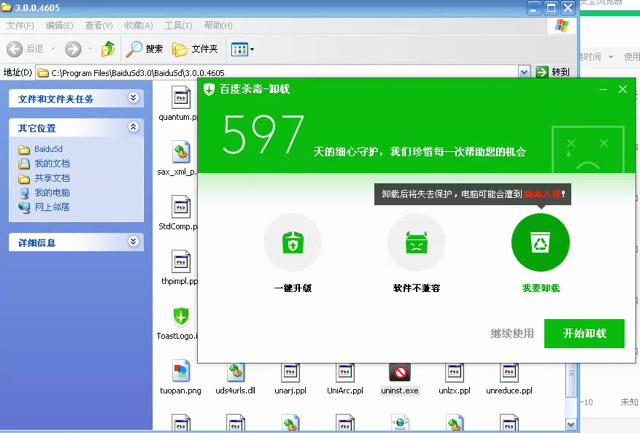Image resolution: width=640 pixels, height=433 pixels.
Task: Open the 帮助(H) menu
Action: coord(218,26)
